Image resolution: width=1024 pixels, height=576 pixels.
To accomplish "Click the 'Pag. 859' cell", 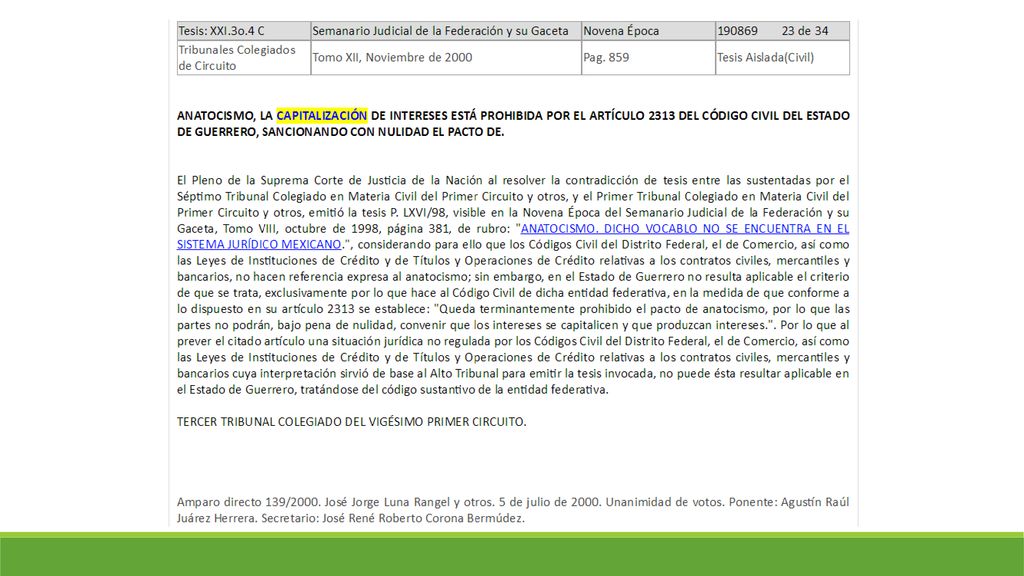I will point(648,57).
